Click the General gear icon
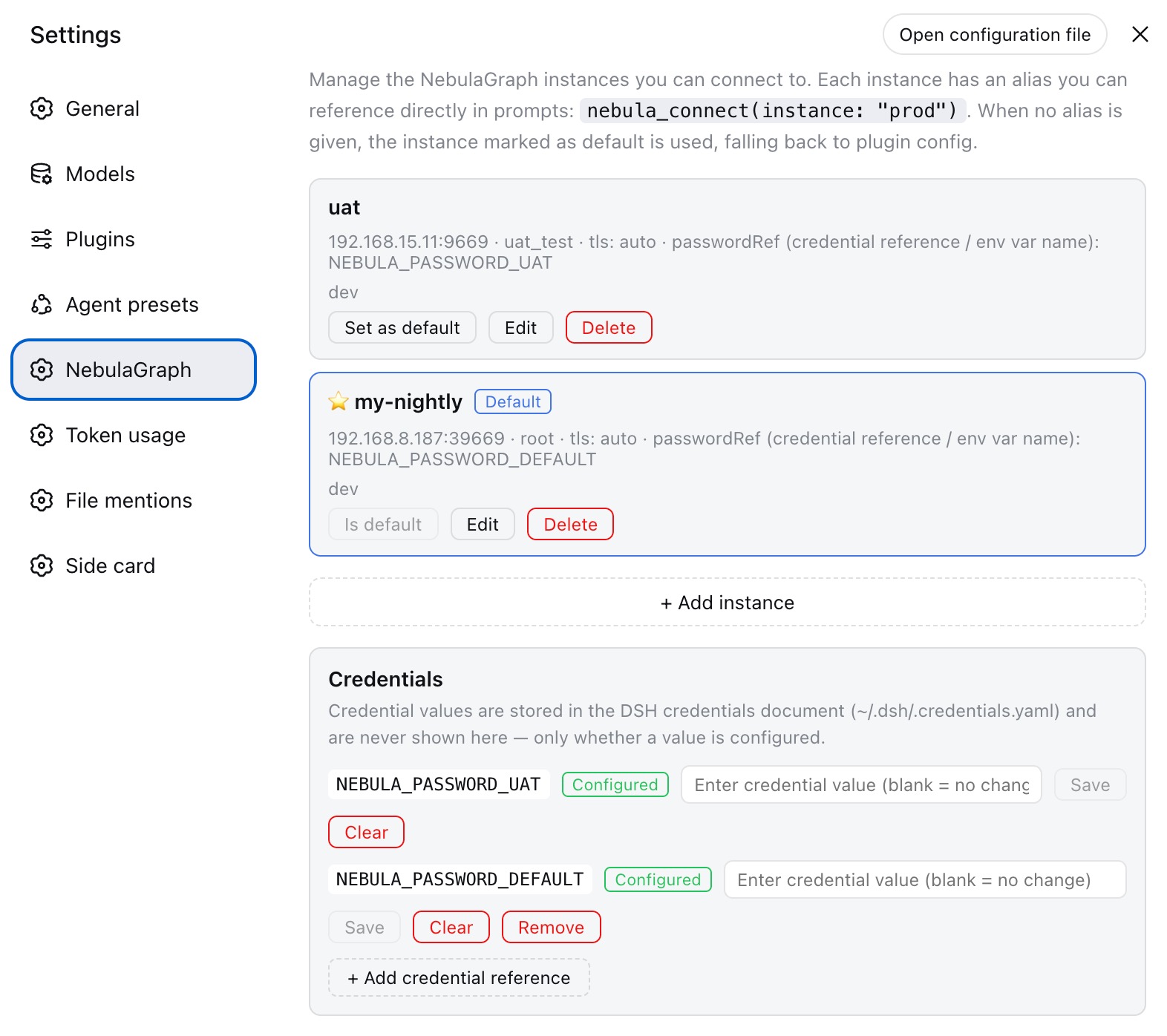Screen dimensions: 1167x1036 [x=42, y=108]
